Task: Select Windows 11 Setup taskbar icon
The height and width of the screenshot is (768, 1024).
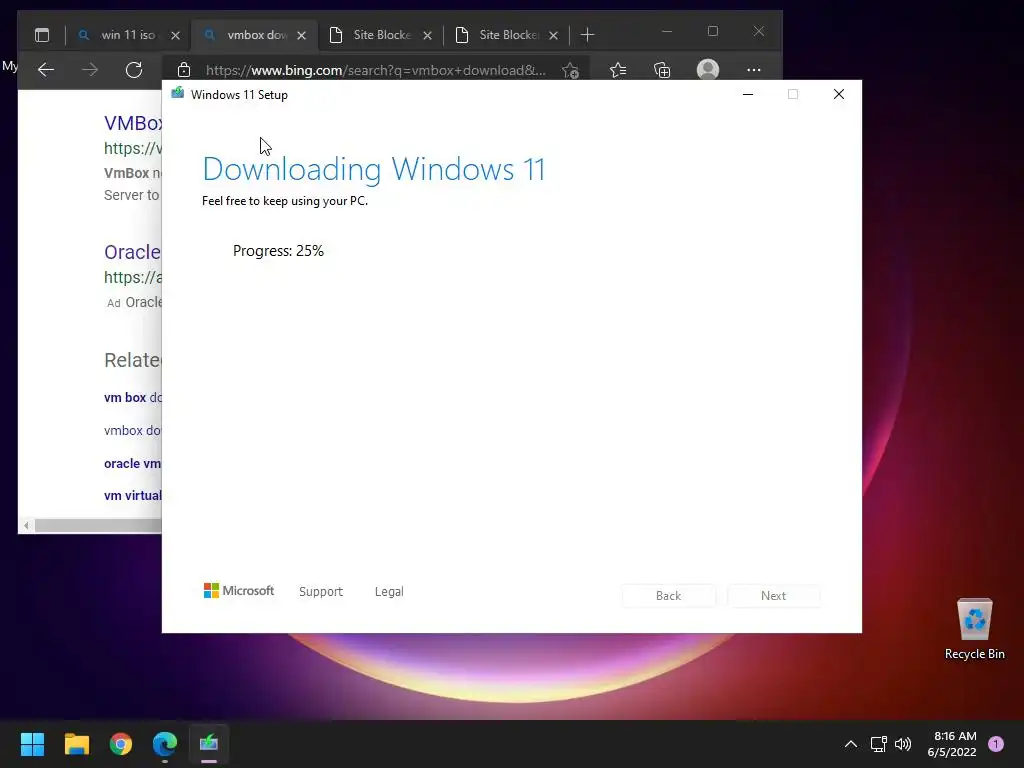Action: pyautogui.click(x=209, y=744)
